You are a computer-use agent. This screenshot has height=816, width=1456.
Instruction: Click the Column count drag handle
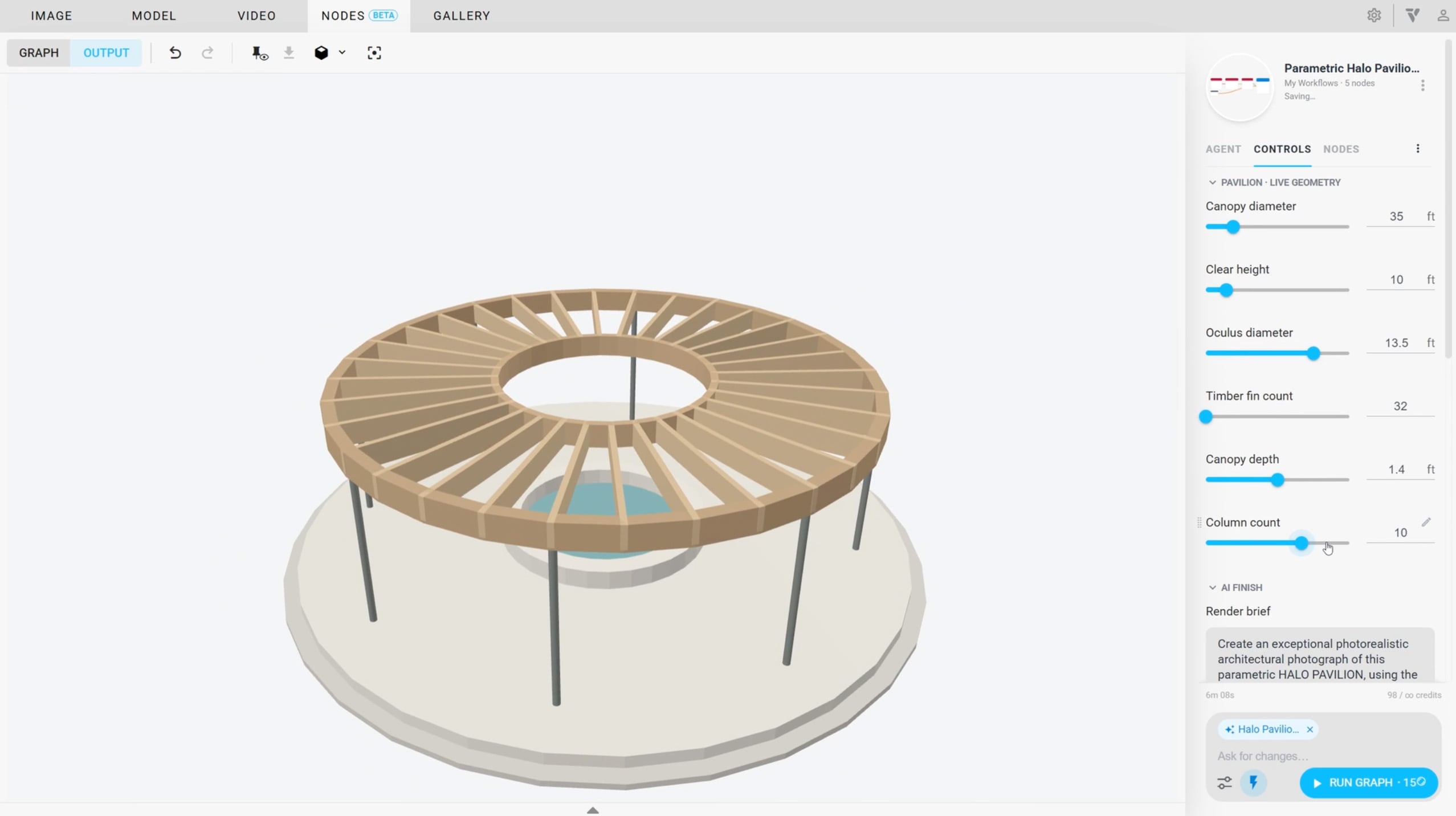pos(1199,522)
